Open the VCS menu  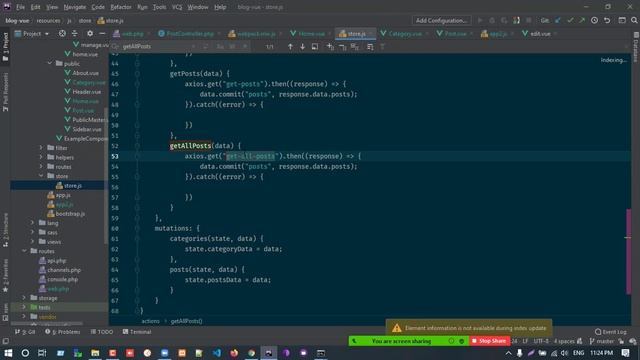coord(177,7)
